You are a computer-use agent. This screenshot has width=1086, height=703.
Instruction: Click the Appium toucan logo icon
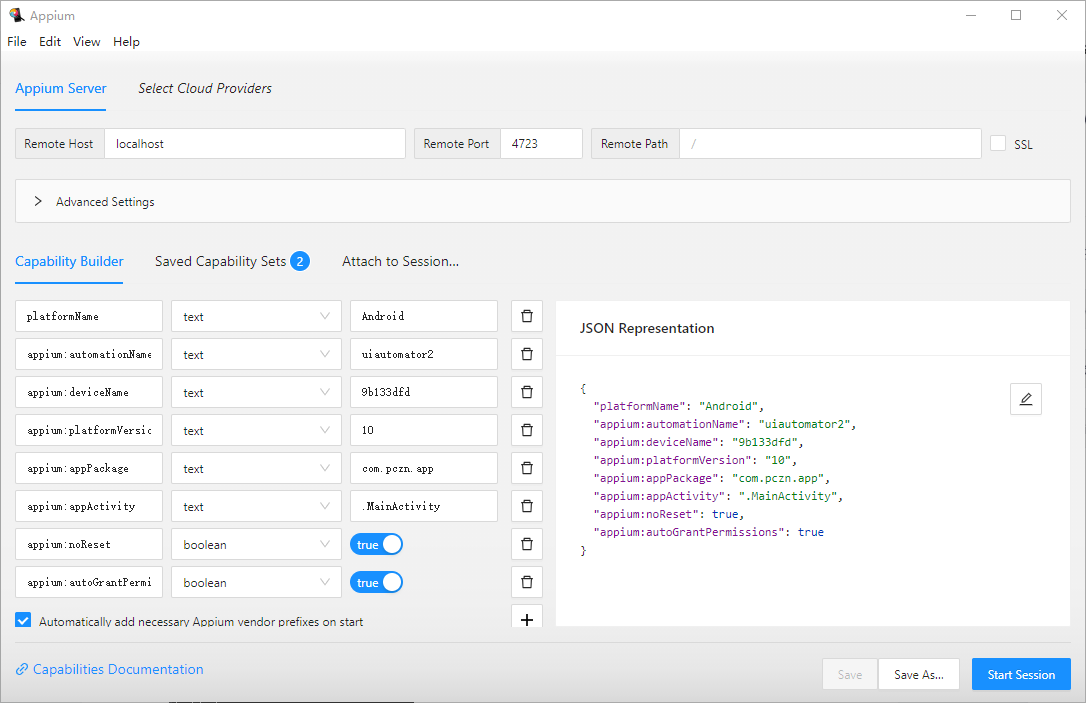pos(16,15)
